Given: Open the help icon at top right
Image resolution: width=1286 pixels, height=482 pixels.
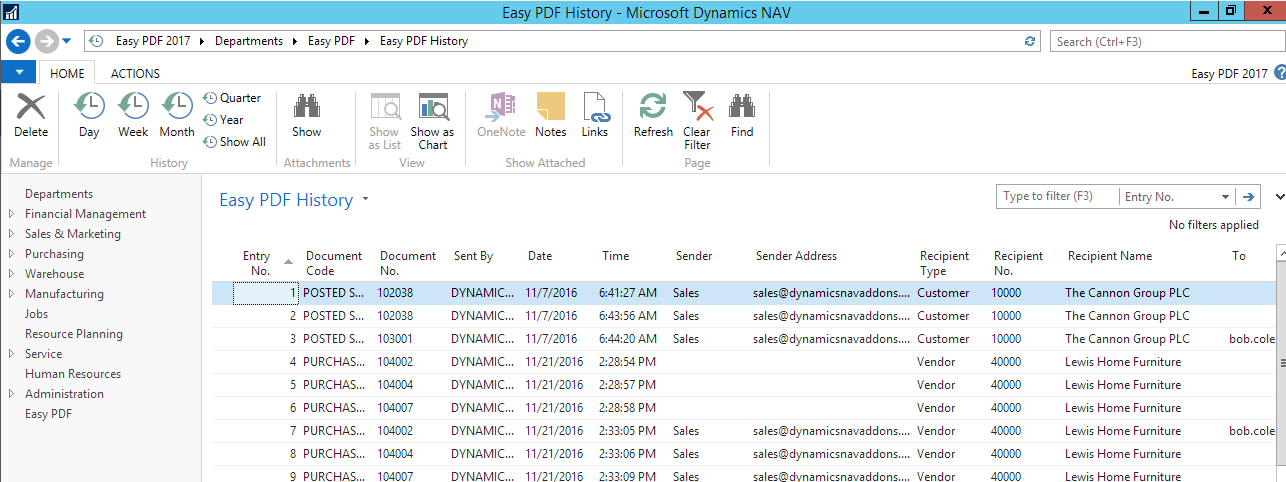Looking at the screenshot, I should point(1279,73).
